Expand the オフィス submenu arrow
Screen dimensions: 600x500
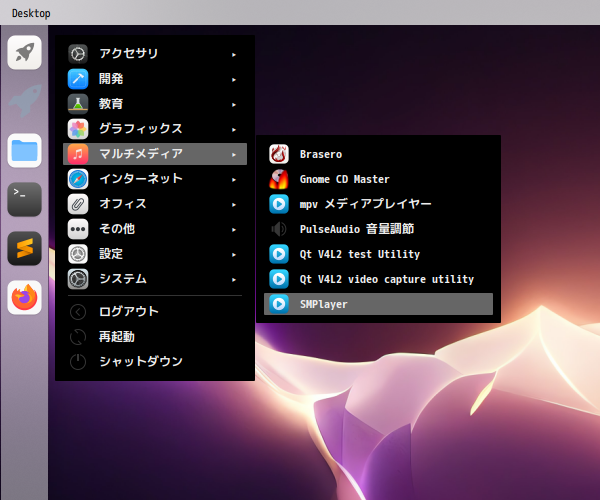pyautogui.click(x=234, y=205)
